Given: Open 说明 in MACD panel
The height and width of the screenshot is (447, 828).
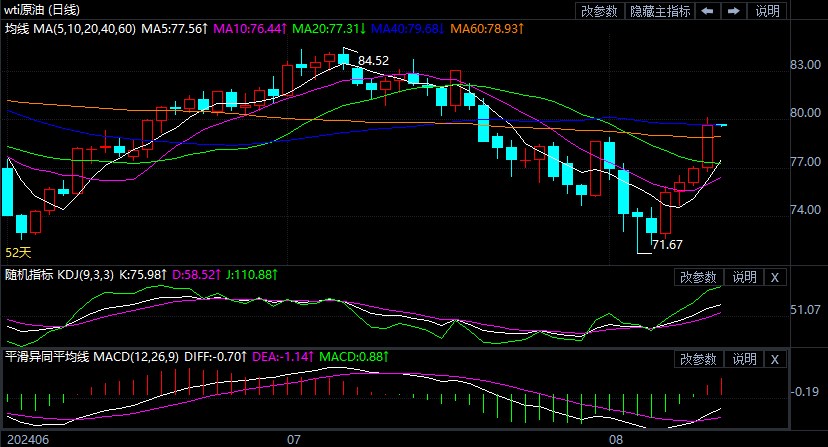Looking at the screenshot, I should coord(744,359).
